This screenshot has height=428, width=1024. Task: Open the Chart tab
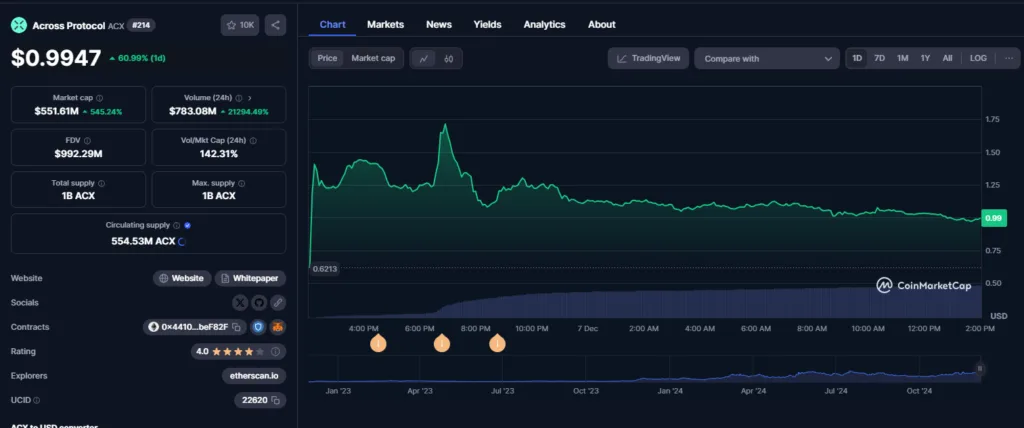(x=332, y=24)
